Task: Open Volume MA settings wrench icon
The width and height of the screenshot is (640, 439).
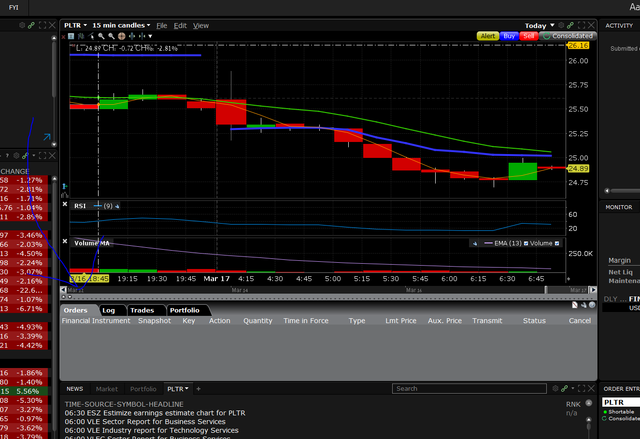Action: 475,244
